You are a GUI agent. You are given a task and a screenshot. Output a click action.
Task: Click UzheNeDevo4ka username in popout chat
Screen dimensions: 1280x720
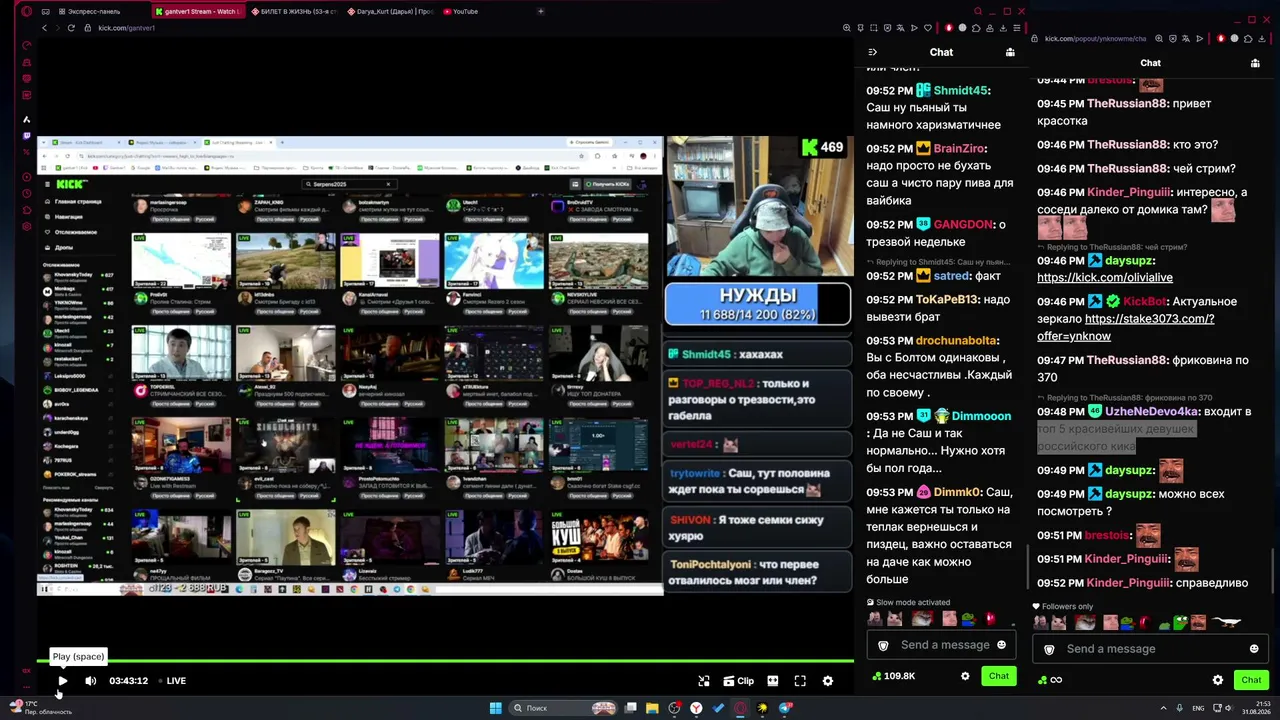(x=1151, y=412)
